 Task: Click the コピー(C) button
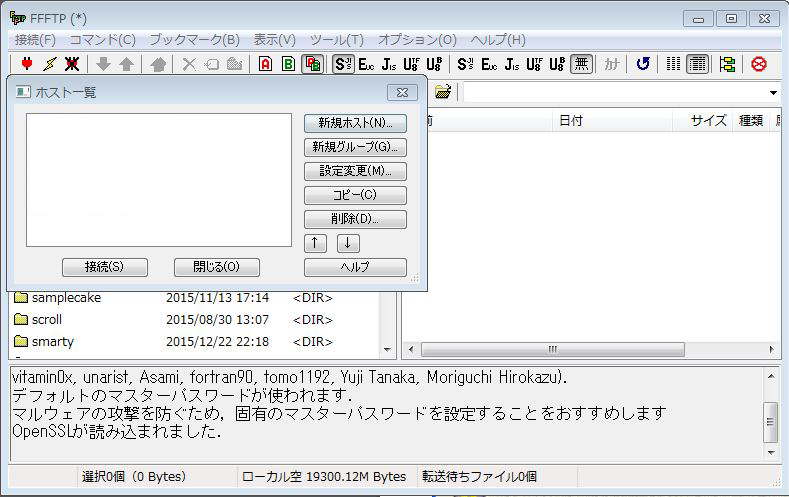coord(355,195)
